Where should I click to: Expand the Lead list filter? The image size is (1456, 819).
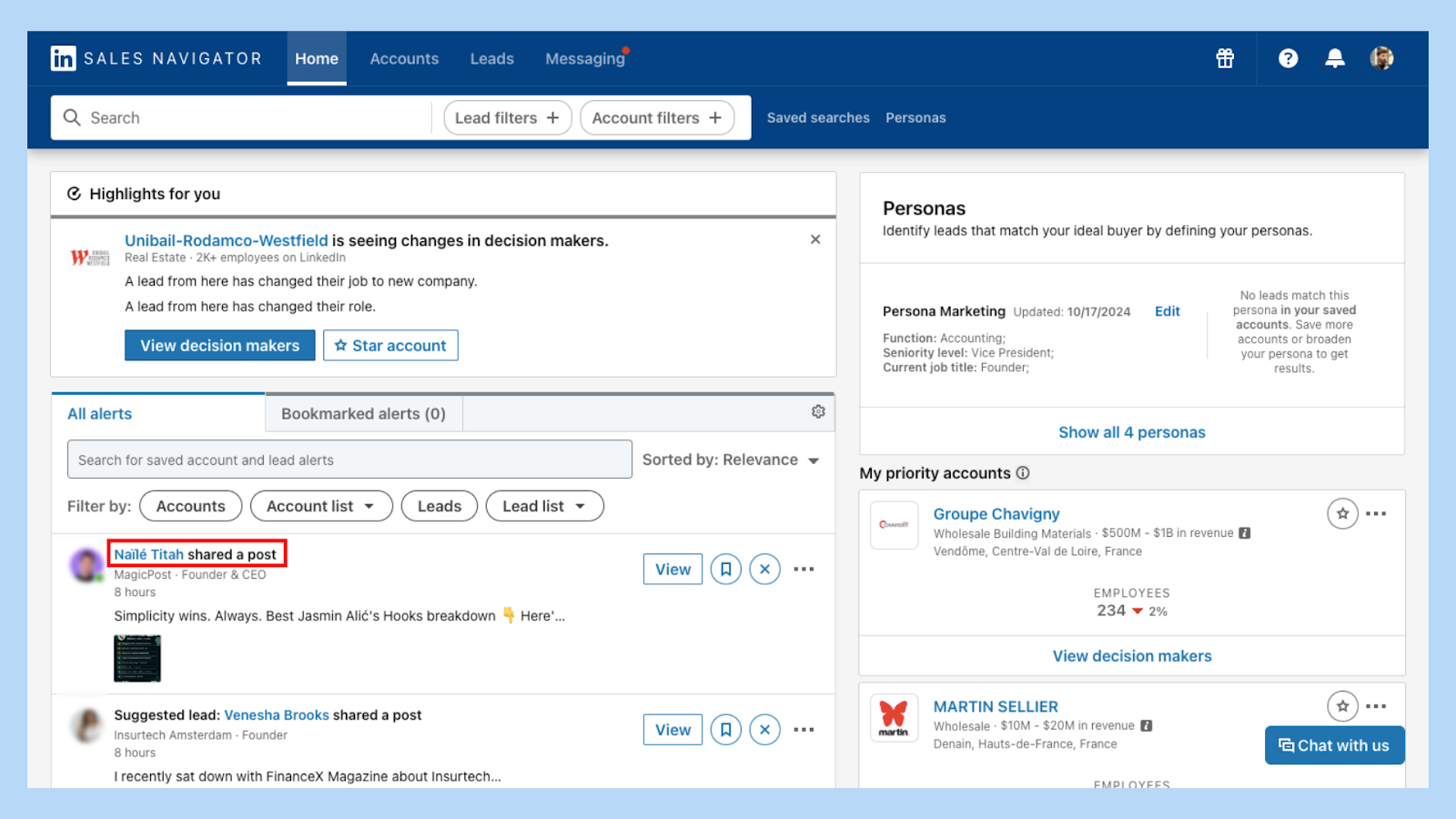pyautogui.click(x=544, y=506)
